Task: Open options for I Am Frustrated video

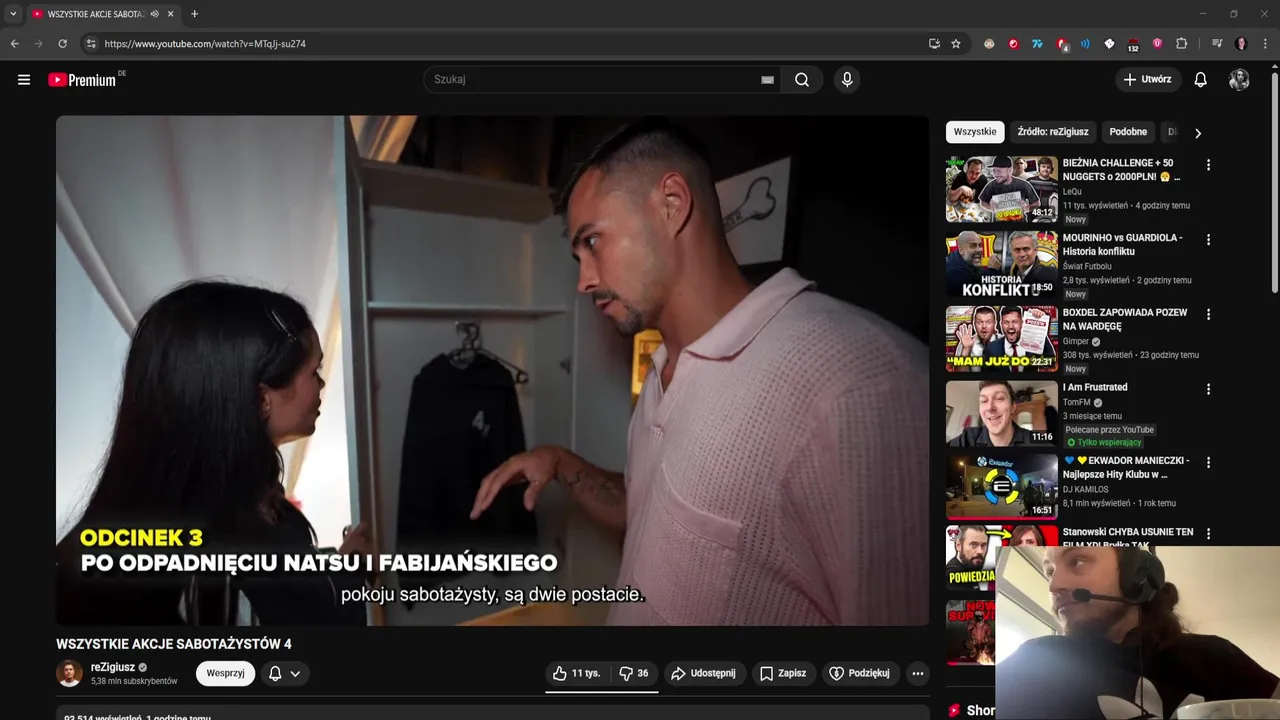Action: [1208, 389]
